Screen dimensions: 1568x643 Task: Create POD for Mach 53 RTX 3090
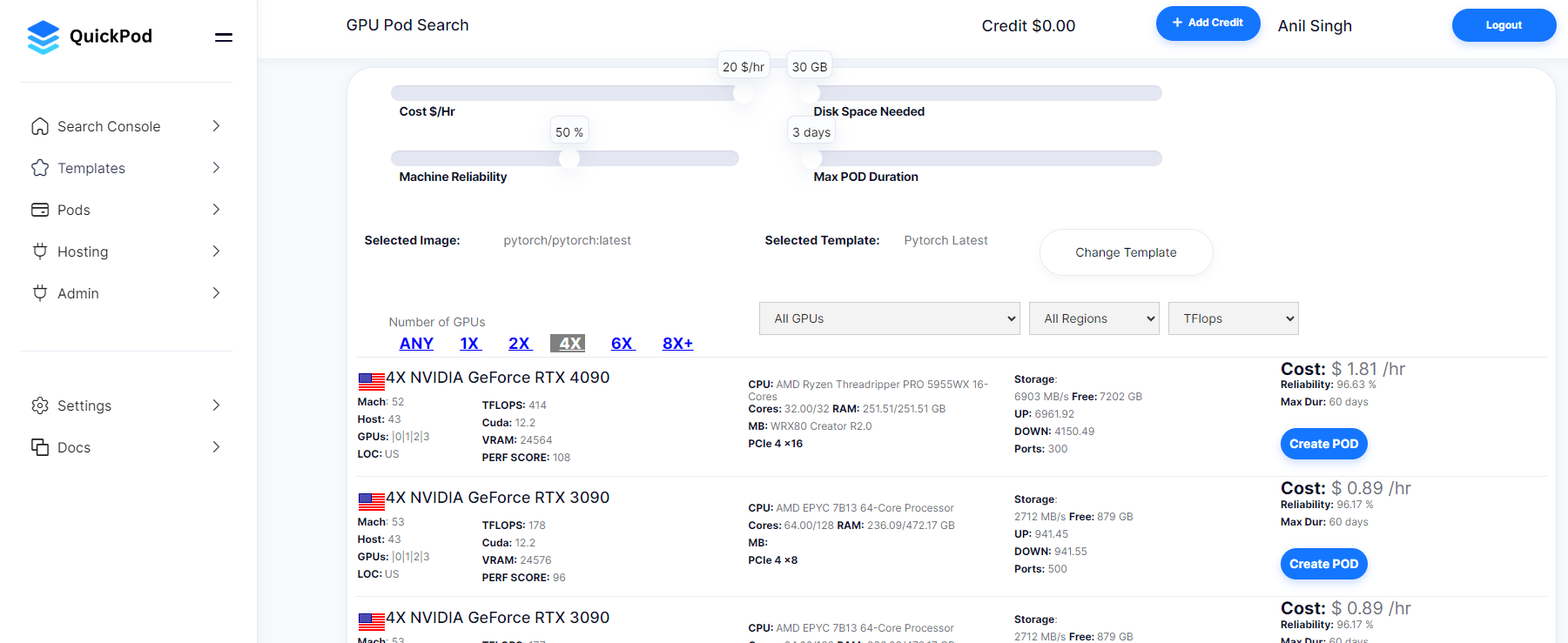click(1323, 564)
